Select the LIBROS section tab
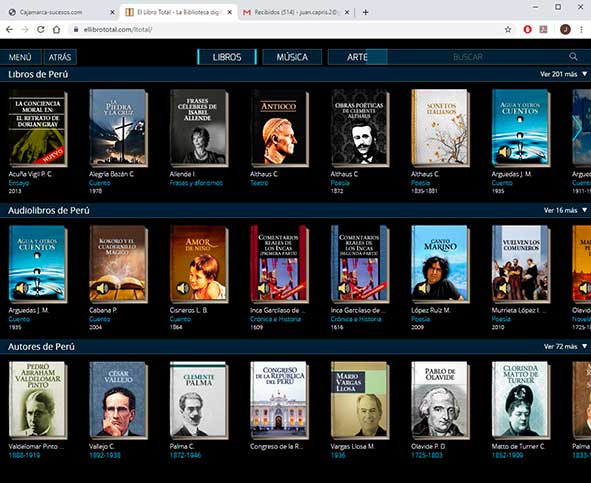The width and height of the screenshot is (591, 483). click(x=227, y=57)
